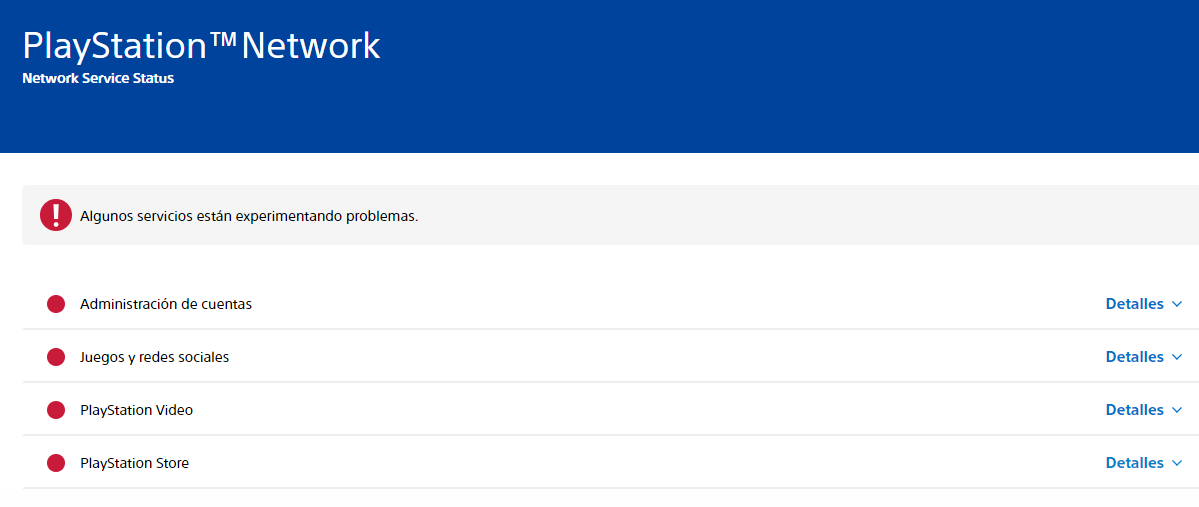The image size is (1199, 507).
Task: Click red status dot for Juegos y redes sociales
Action: [56, 357]
